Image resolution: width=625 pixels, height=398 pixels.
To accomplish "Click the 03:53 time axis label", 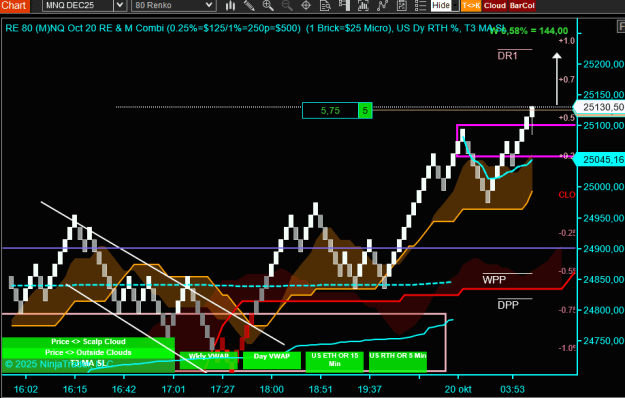I will (512, 389).
